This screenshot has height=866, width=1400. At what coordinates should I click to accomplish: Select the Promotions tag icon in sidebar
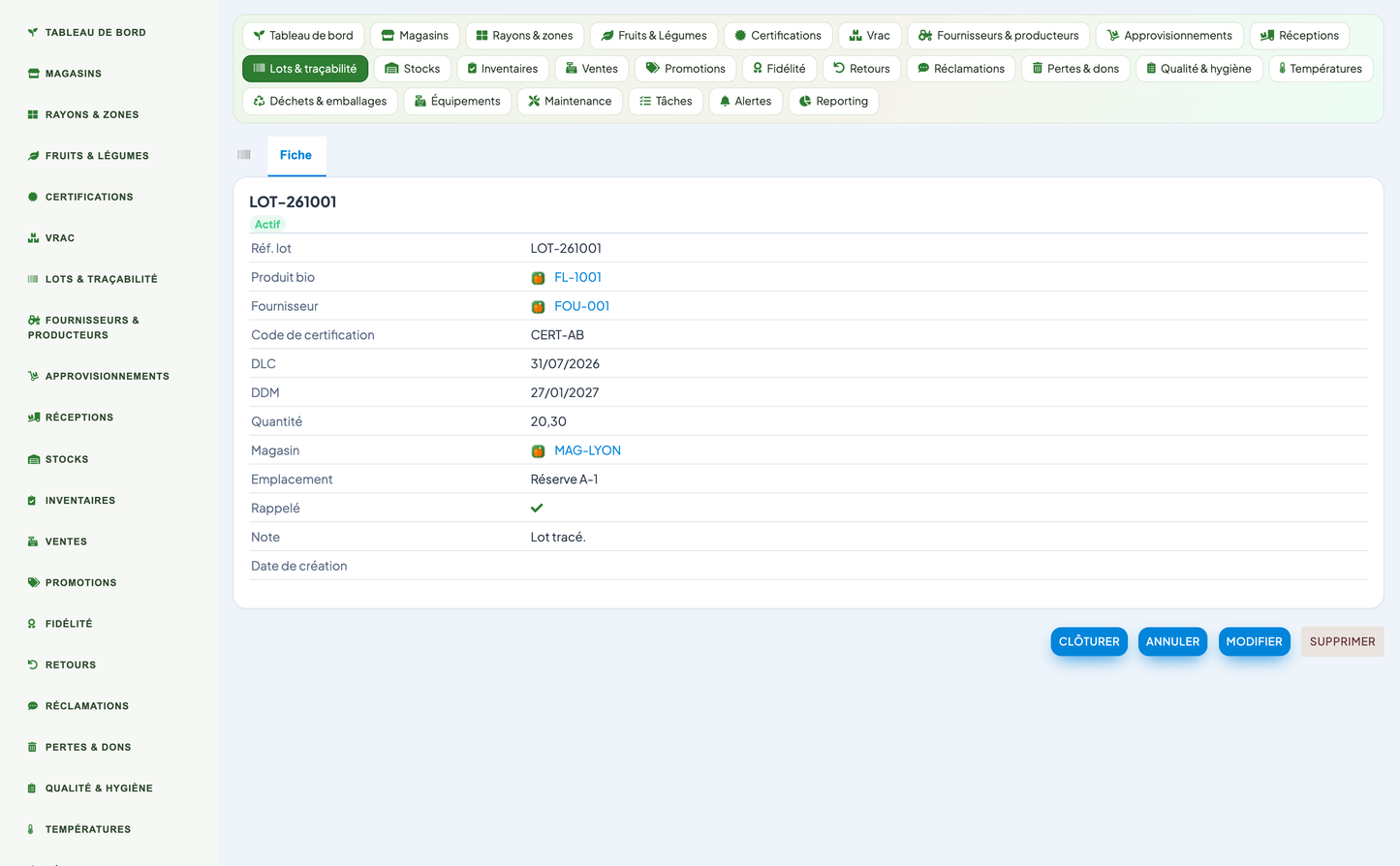[33, 583]
